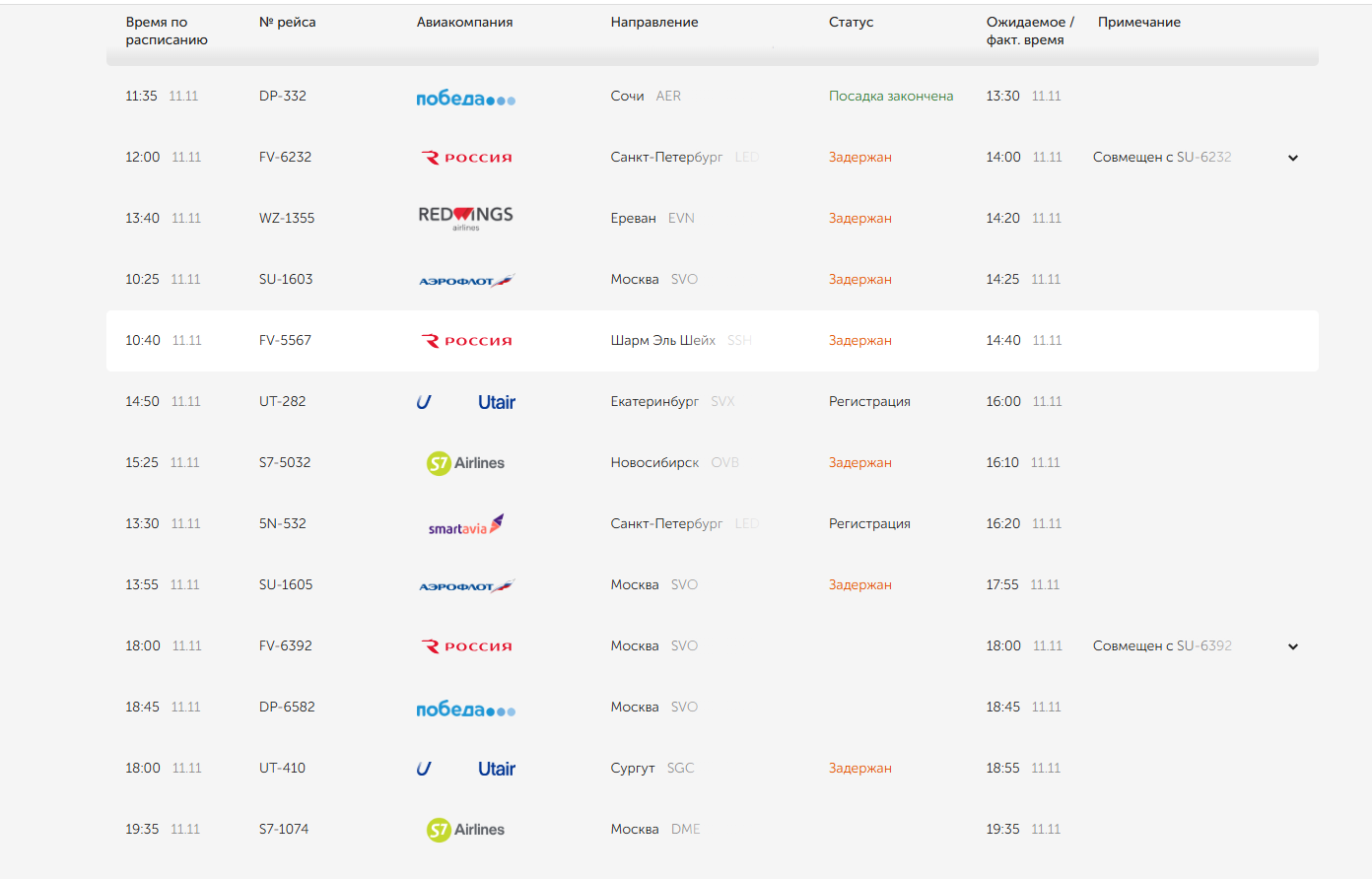Viewport: 1372px width, 879px height.
Task: Click the 'Посадка закончена' status for Sochi flight
Action: click(x=890, y=96)
